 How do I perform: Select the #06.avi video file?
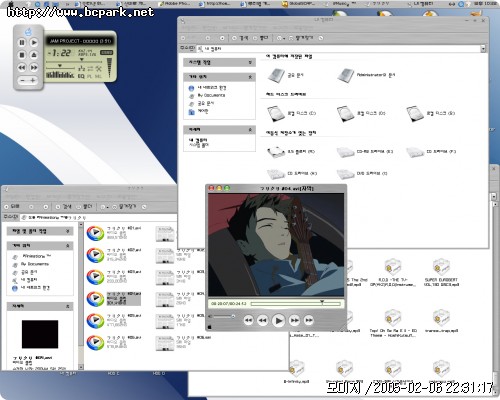[113, 343]
